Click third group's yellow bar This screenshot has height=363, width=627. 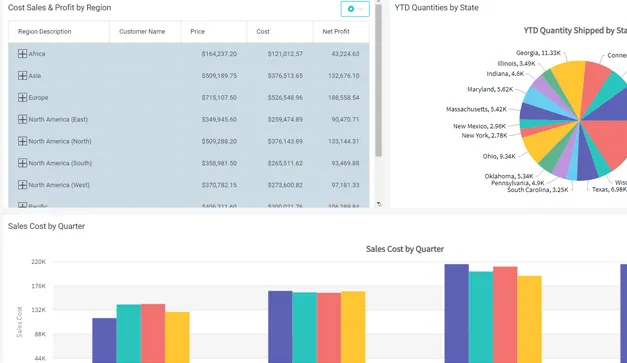coord(529,319)
